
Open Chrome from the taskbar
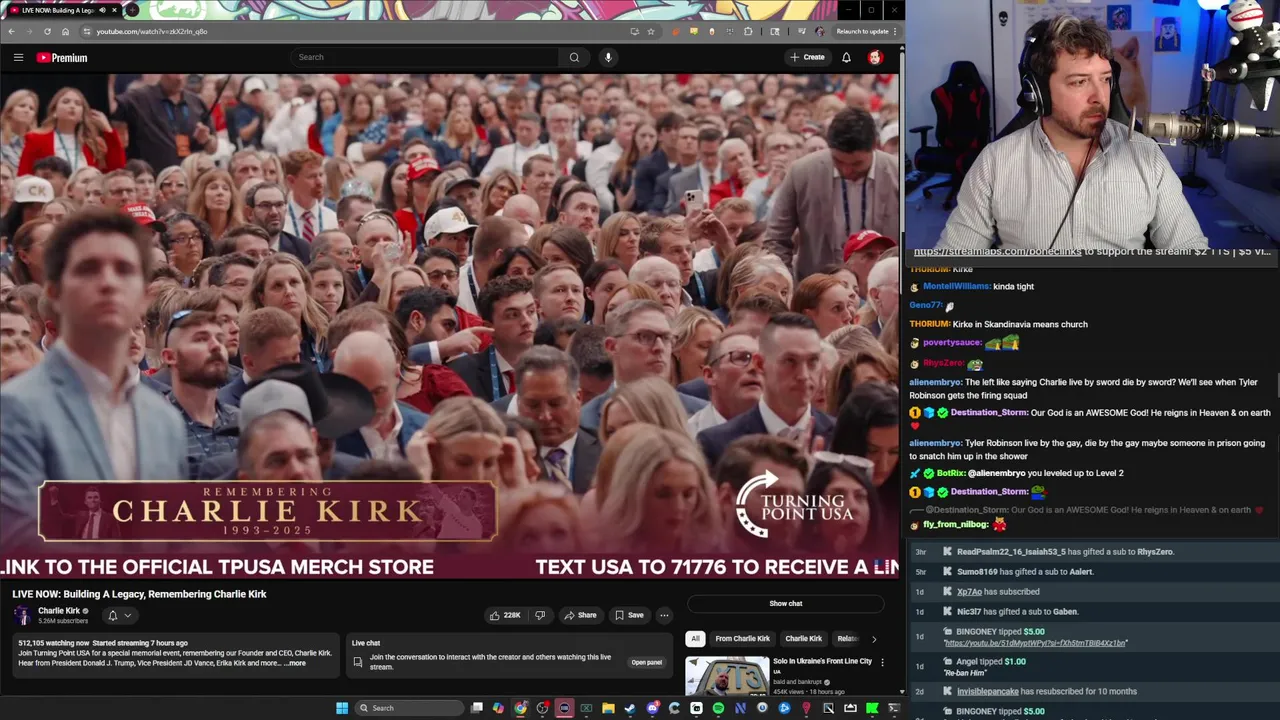tap(520, 708)
